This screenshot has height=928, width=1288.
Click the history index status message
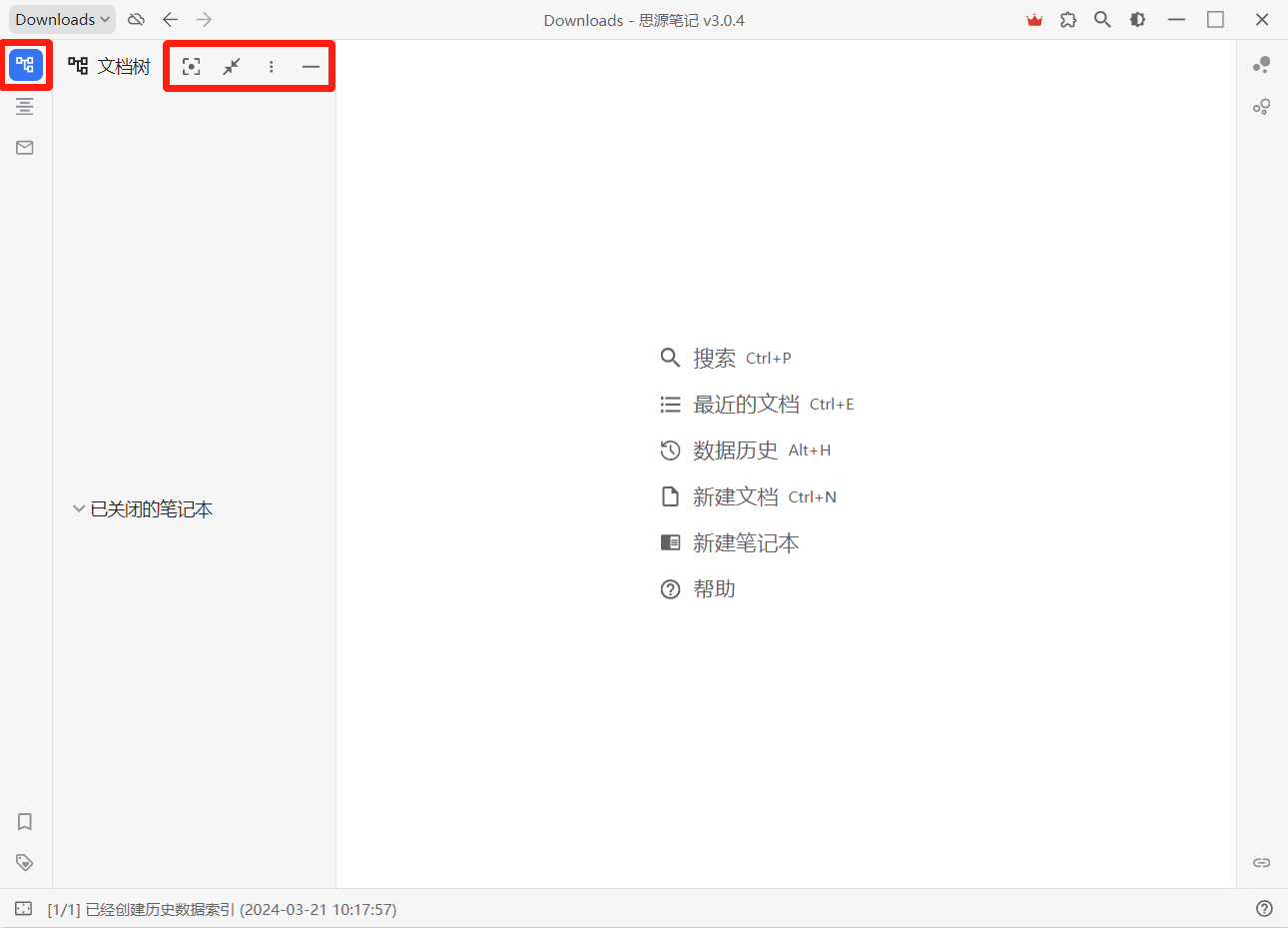coord(222,909)
